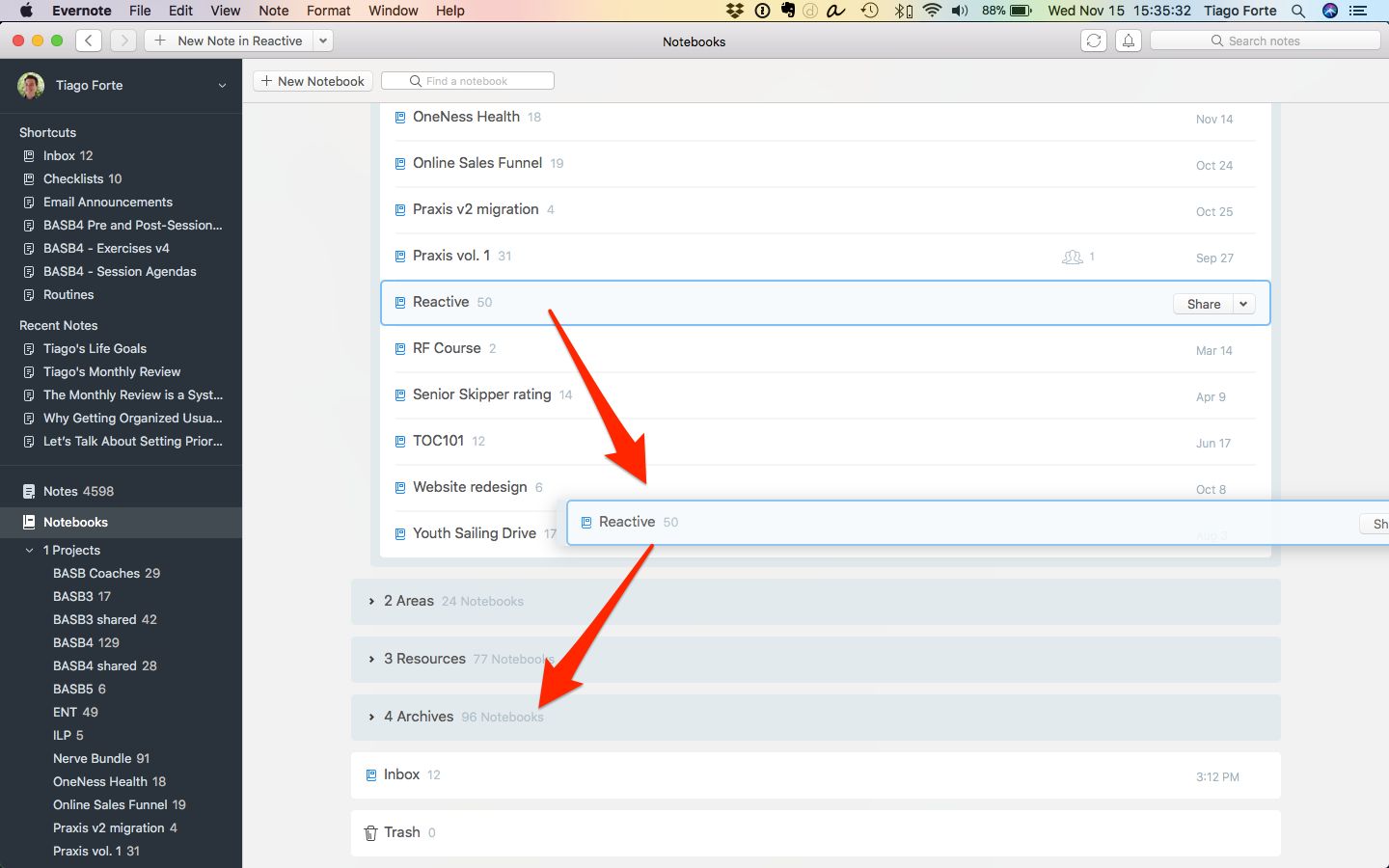Image resolution: width=1389 pixels, height=868 pixels.
Task: Open the notifications bell icon
Action: 1129,41
